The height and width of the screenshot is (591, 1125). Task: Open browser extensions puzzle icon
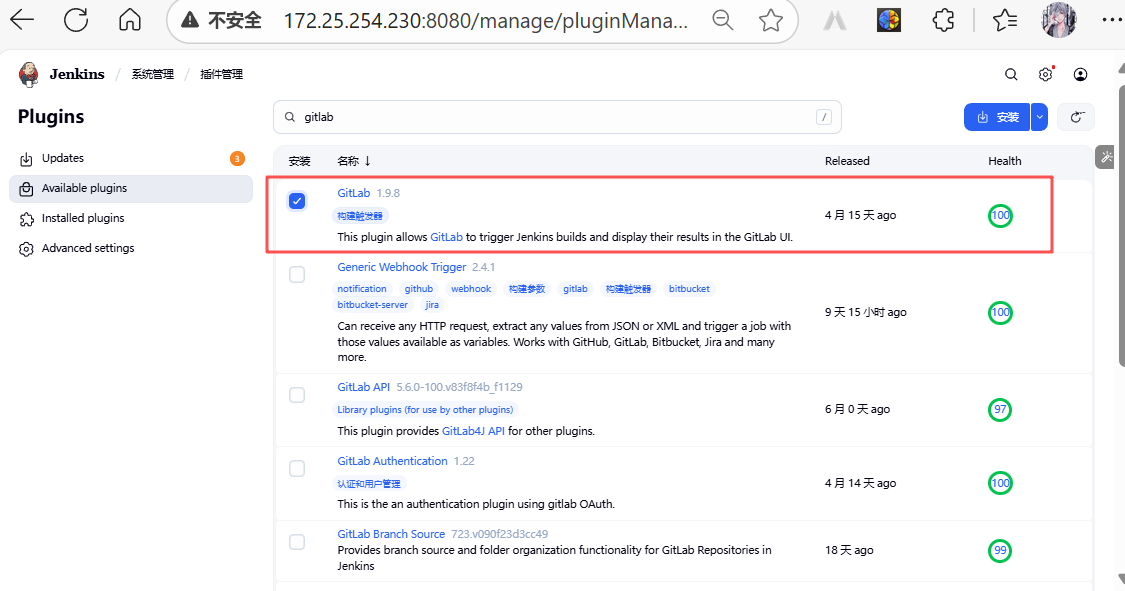click(x=943, y=20)
